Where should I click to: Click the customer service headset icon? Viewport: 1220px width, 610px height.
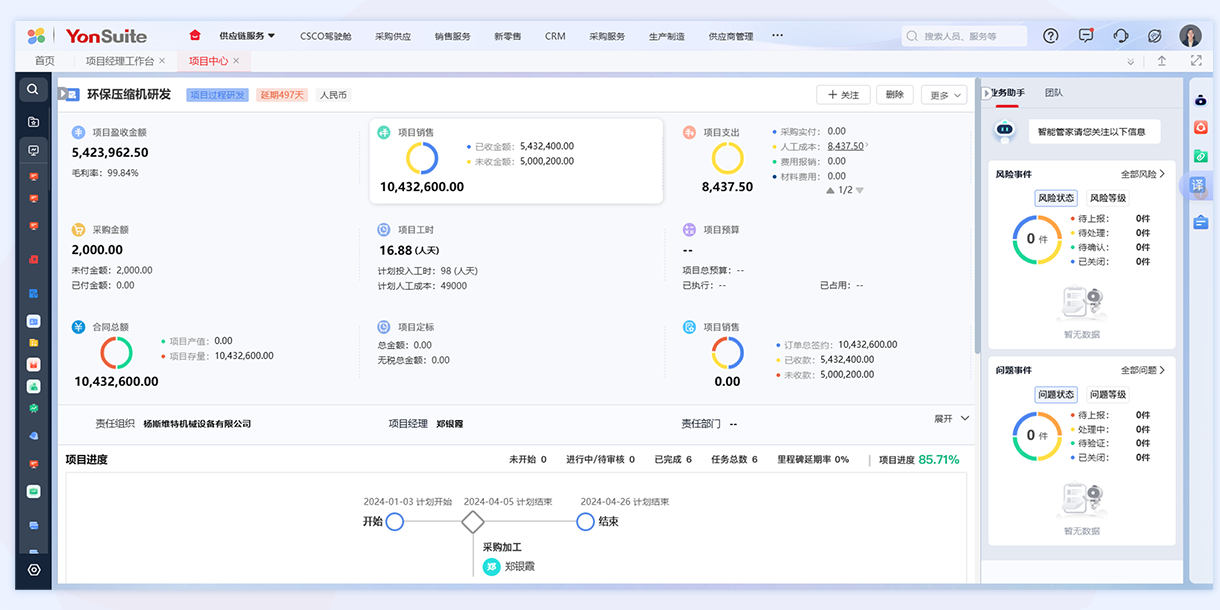pos(1121,36)
